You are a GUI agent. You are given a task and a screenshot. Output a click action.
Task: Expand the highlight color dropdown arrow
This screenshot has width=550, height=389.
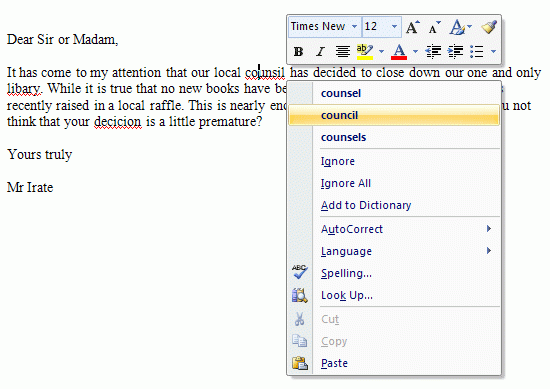[x=382, y=52]
